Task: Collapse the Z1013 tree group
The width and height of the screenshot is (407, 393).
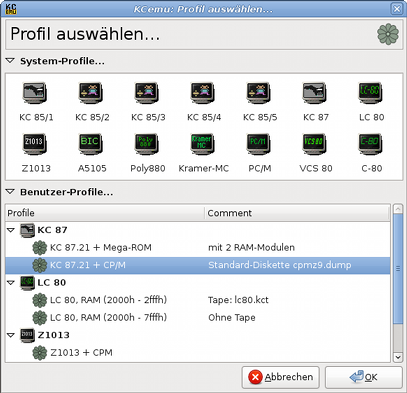Action: click(11, 335)
